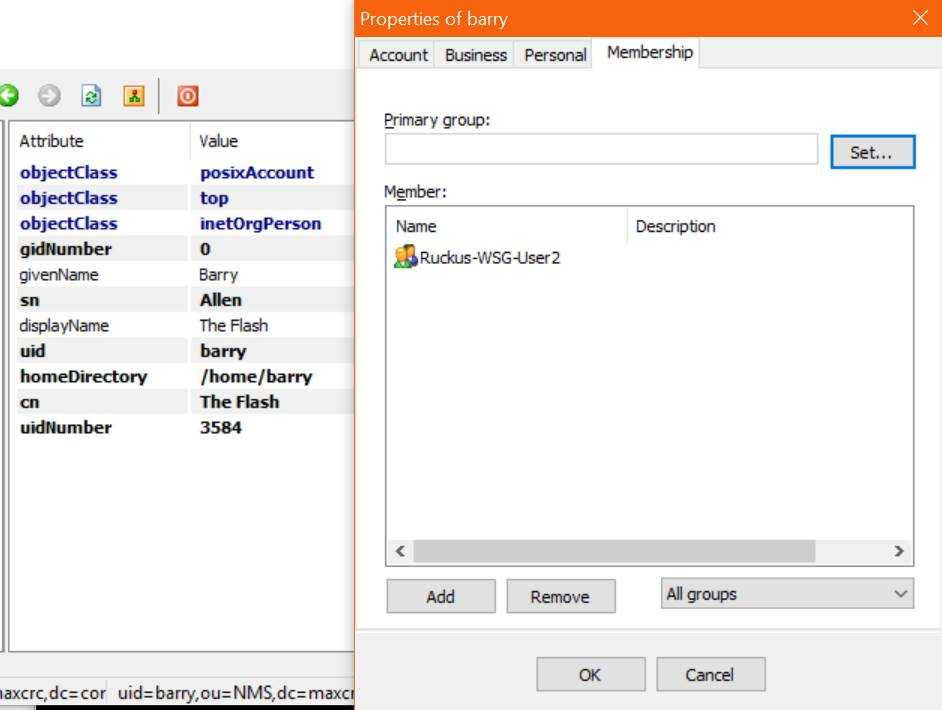Click the green back arrow icon
The height and width of the screenshot is (710, 942).
[9, 96]
